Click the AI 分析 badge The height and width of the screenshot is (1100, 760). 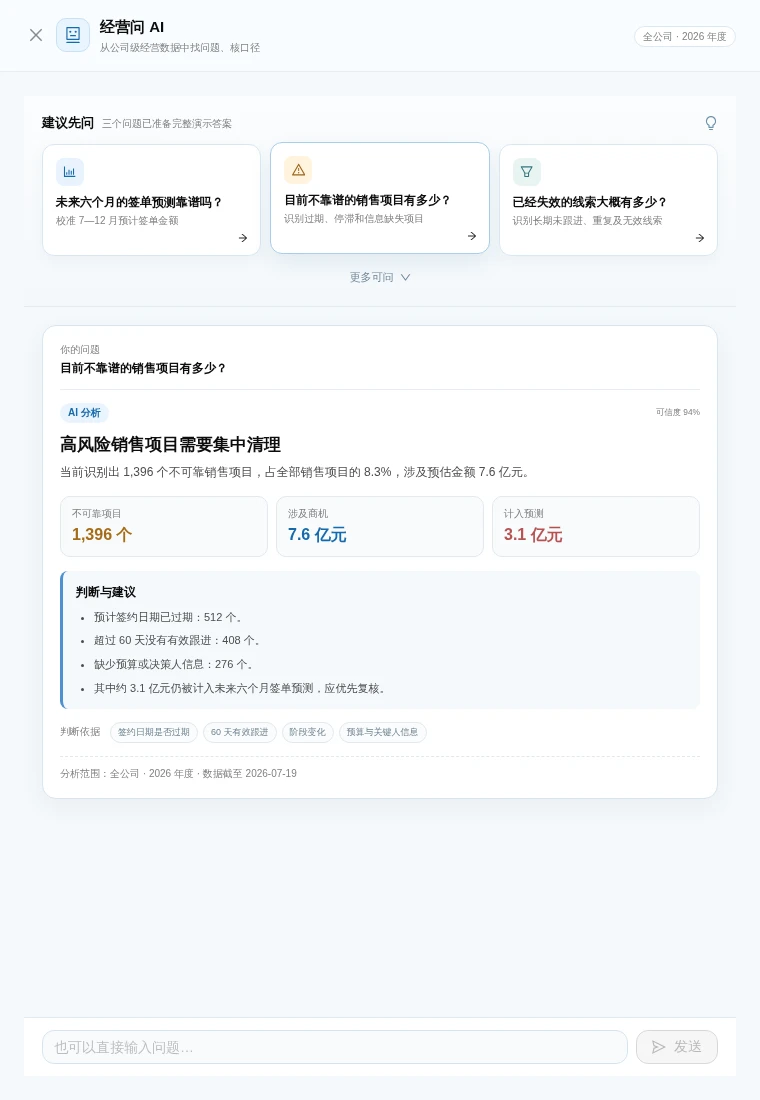(84, 412)
